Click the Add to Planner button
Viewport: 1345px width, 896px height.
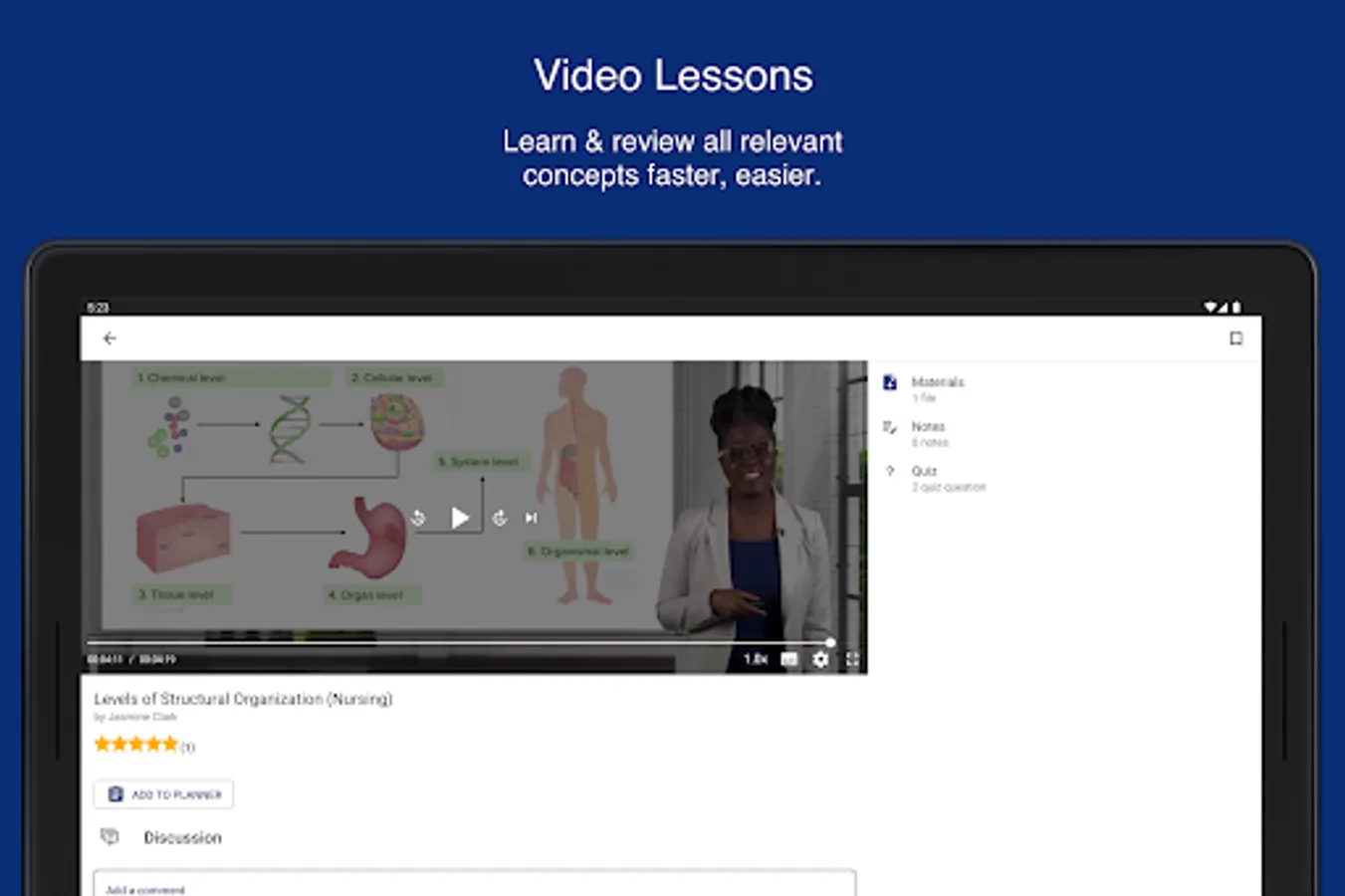click(x=164, y=794)
